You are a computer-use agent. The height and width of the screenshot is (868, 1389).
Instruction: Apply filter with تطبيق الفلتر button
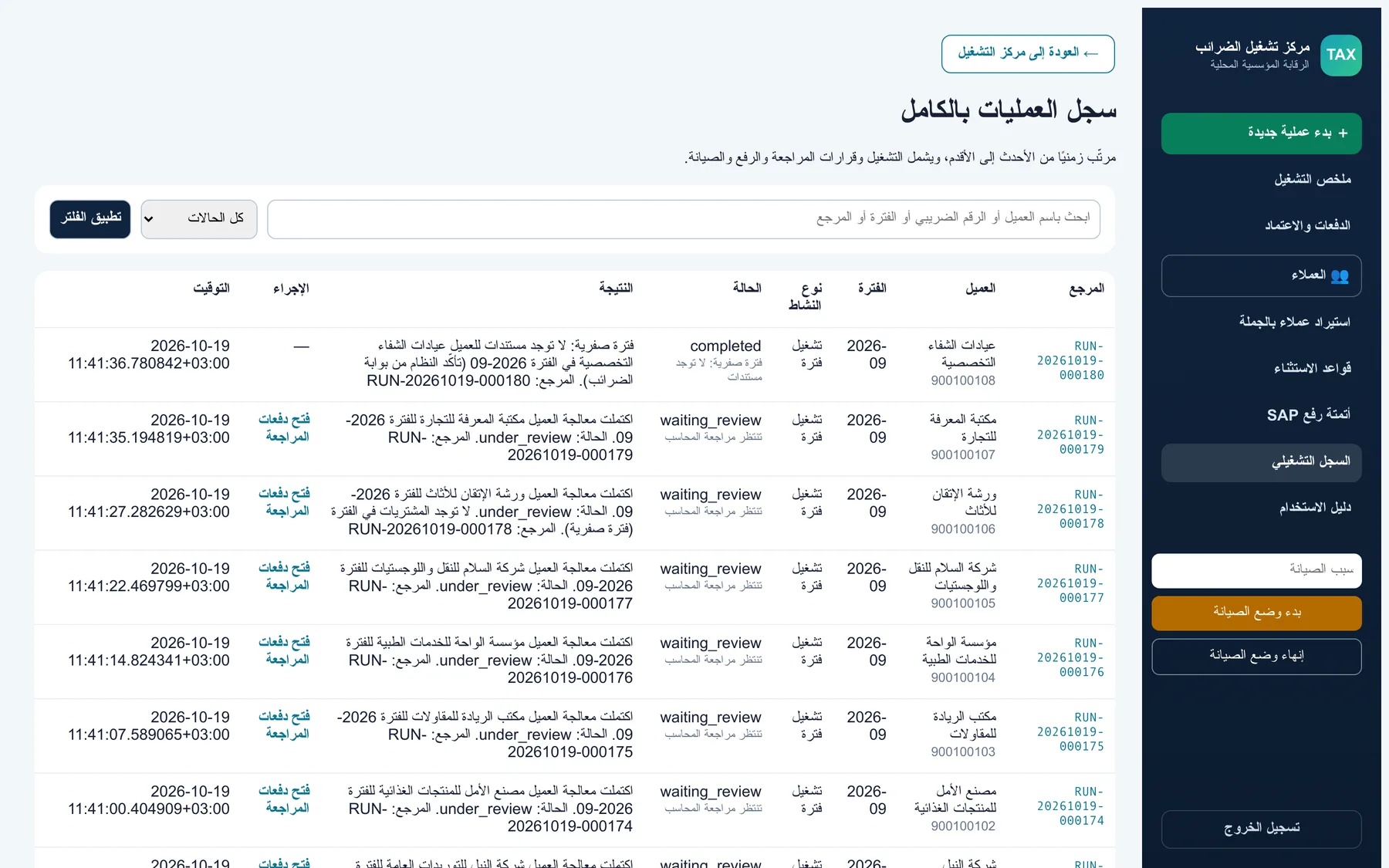coord(90,219)
